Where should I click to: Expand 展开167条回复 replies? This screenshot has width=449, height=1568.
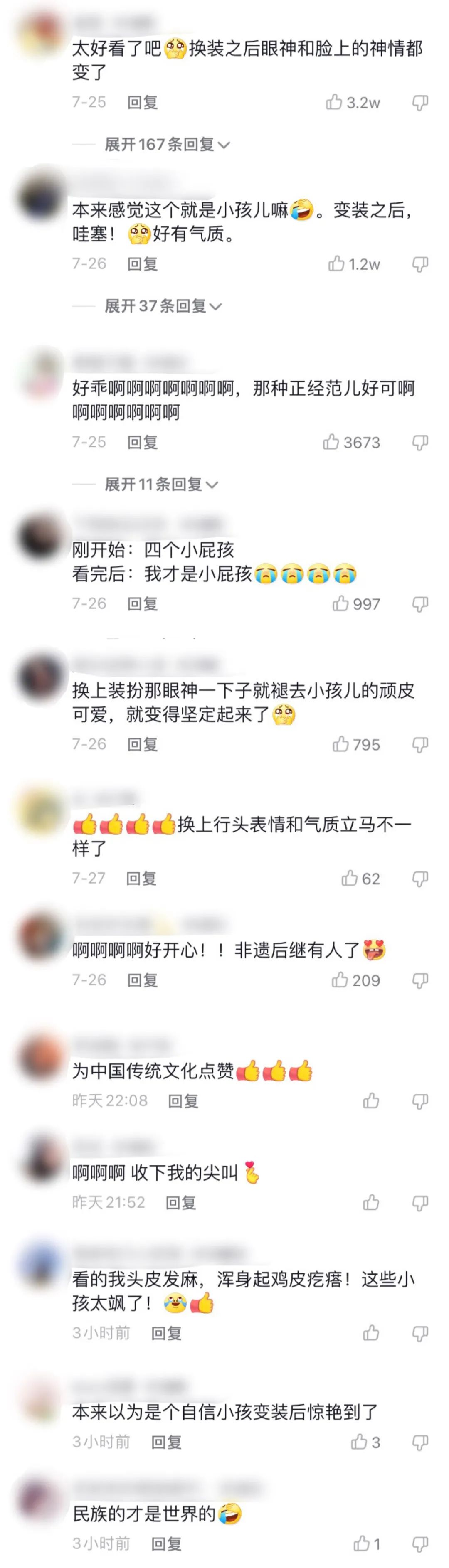point(167,144)
